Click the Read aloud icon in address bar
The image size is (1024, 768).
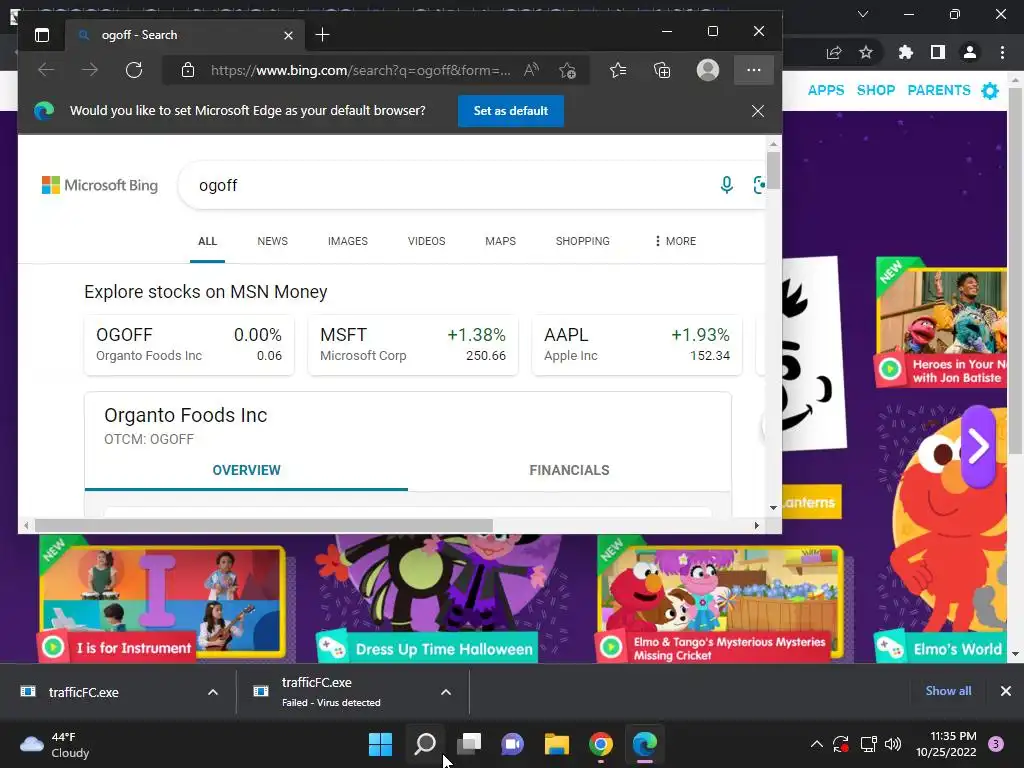[x=532, y=70]
